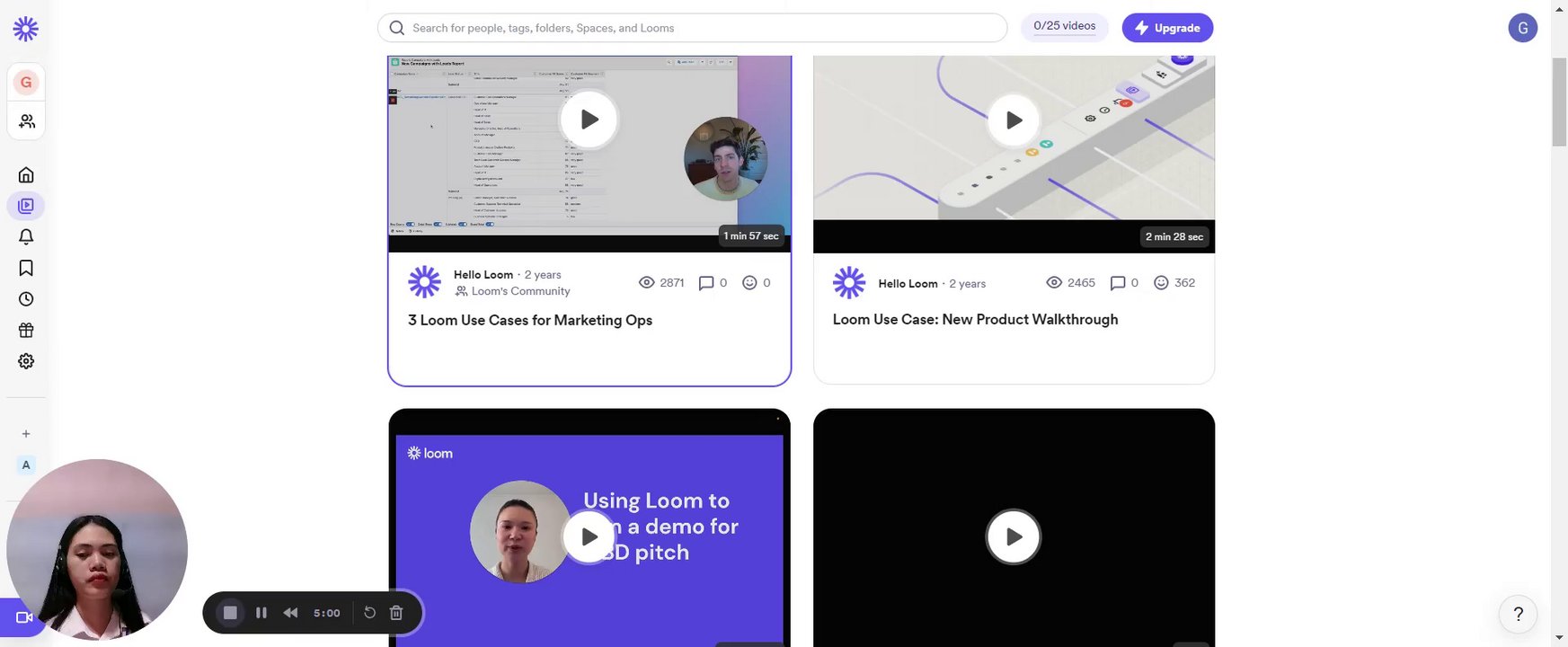Click views eye icon showing 2465

coord(1054,282)
